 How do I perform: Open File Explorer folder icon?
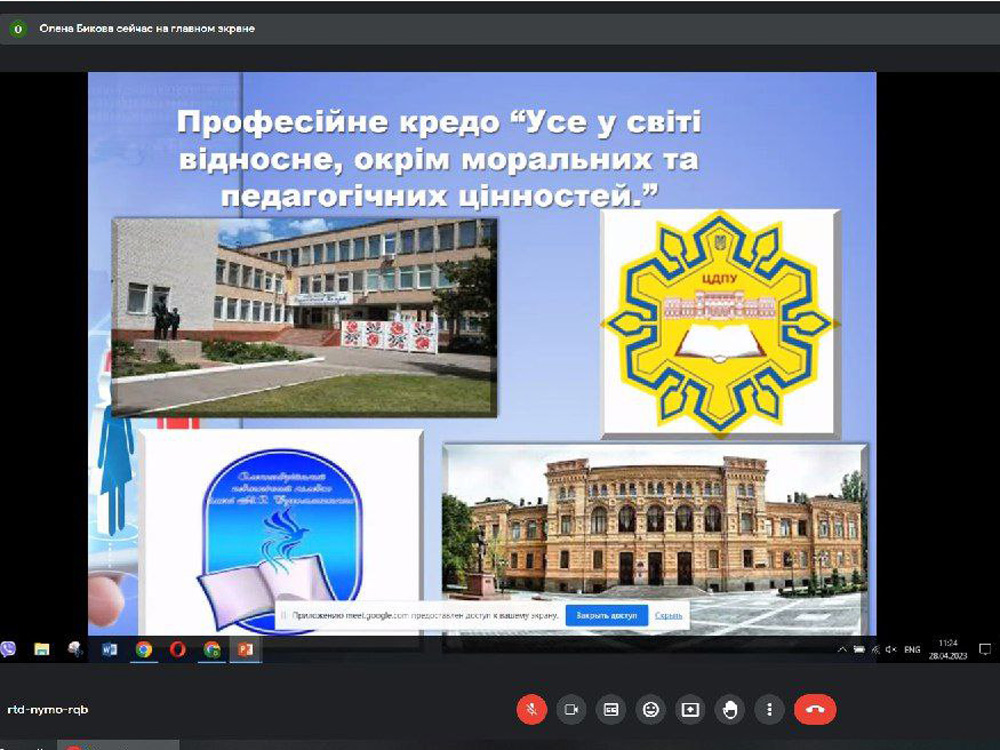click(x=42, y=649)
